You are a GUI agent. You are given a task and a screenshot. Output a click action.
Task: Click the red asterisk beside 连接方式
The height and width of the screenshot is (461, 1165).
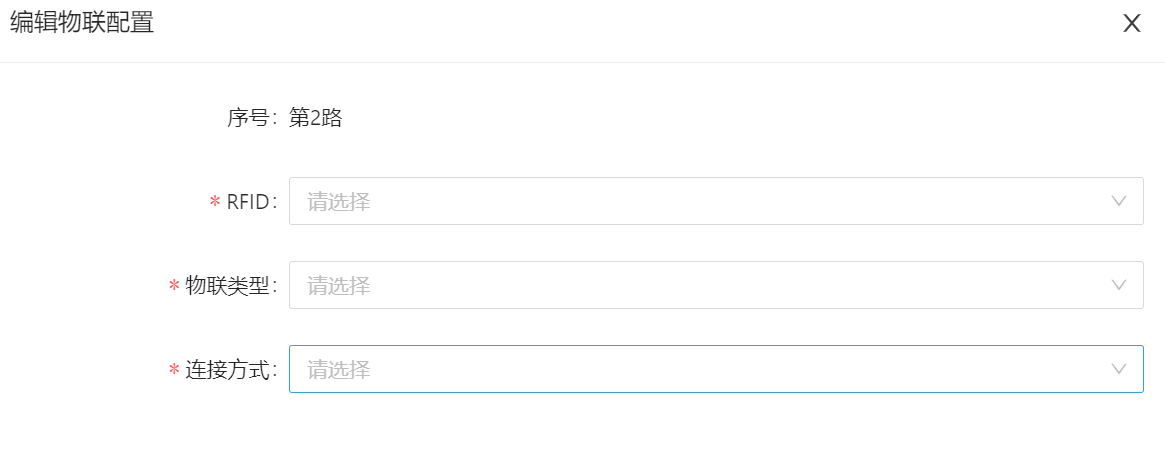tap(174, 371)
